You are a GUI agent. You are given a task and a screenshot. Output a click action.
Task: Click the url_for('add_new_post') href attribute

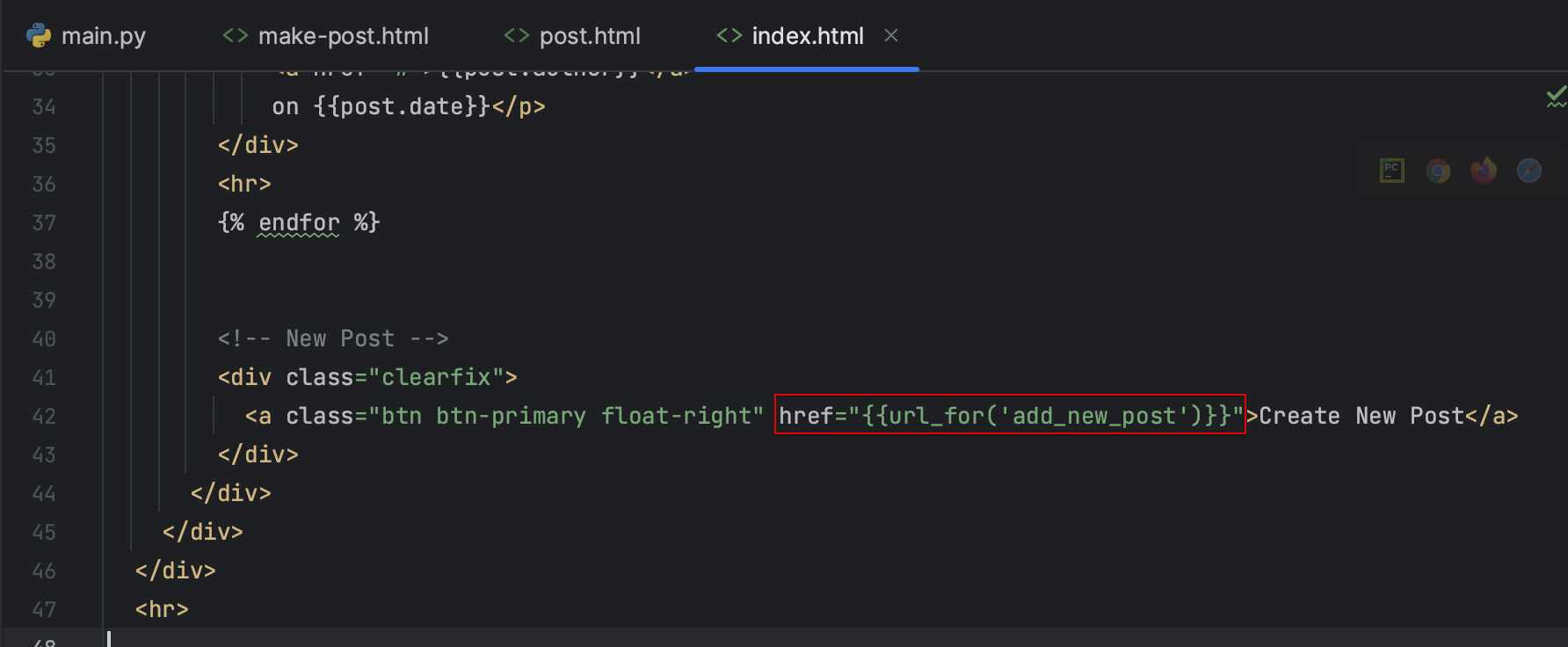[1010, 415]
